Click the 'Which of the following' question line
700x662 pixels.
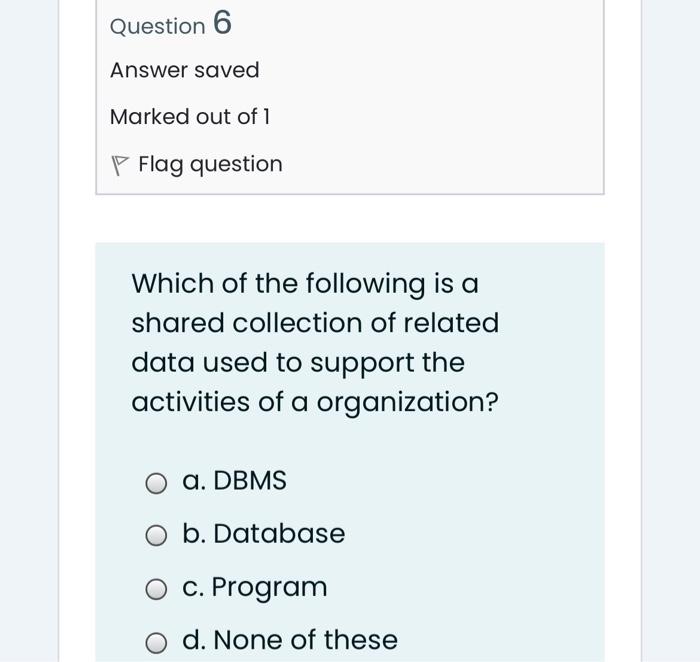coord(305,284)
